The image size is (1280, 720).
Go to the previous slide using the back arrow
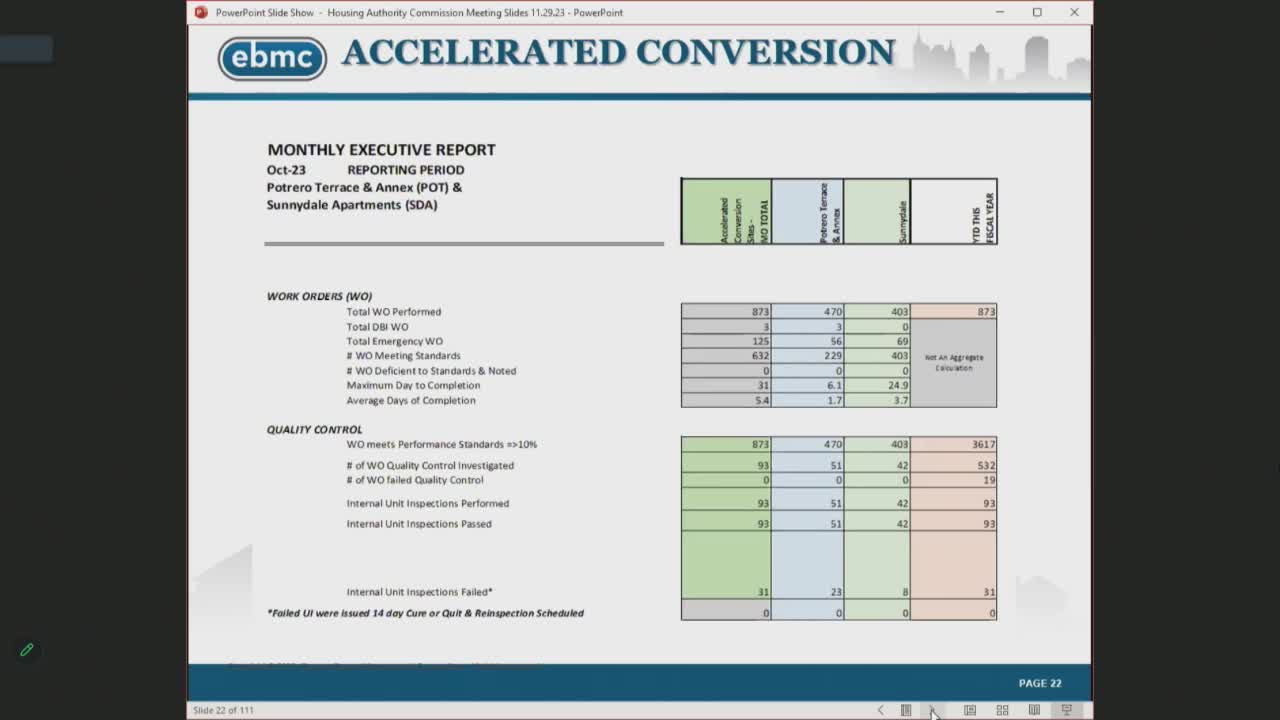880,710
